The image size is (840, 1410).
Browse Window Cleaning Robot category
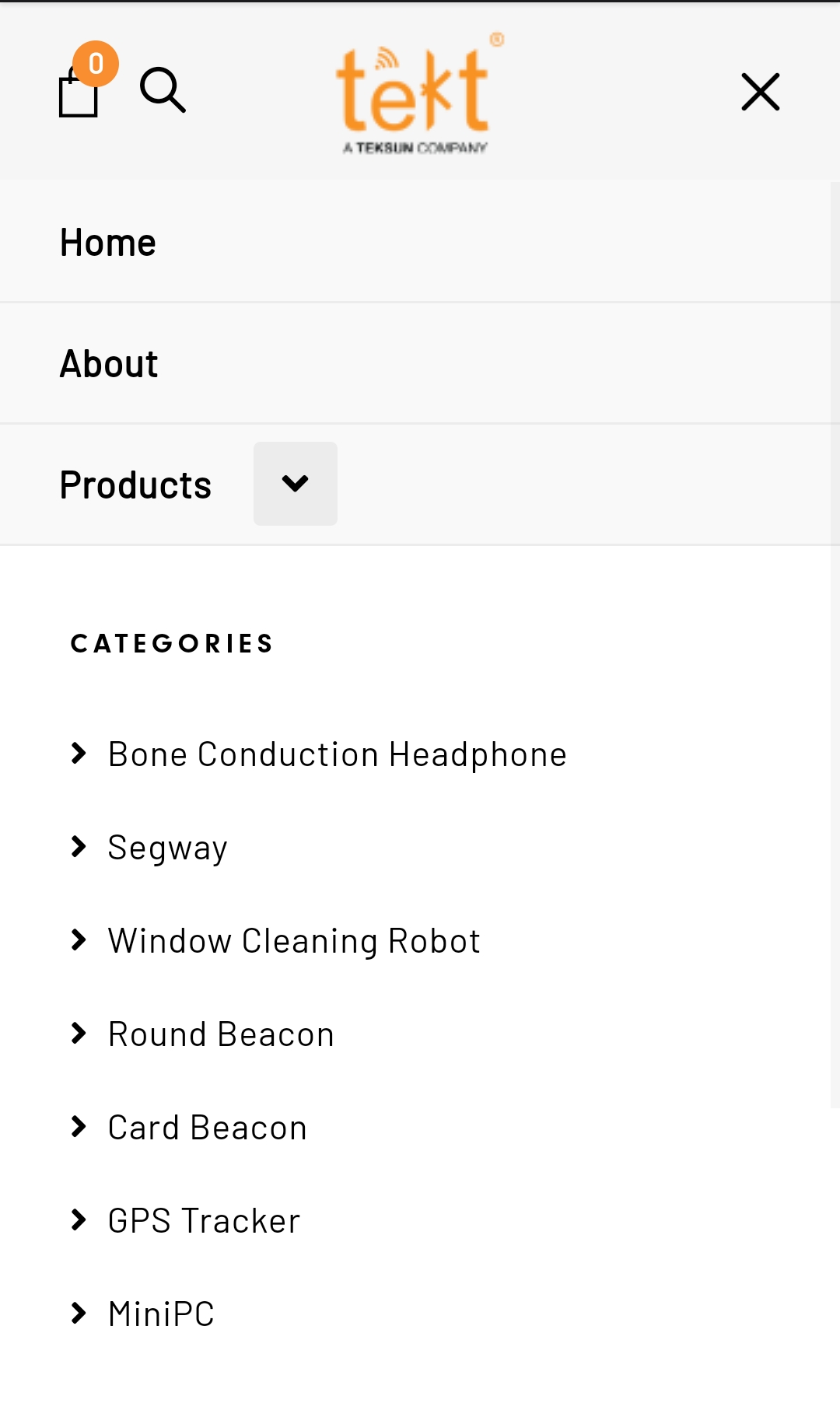(294, 941)
